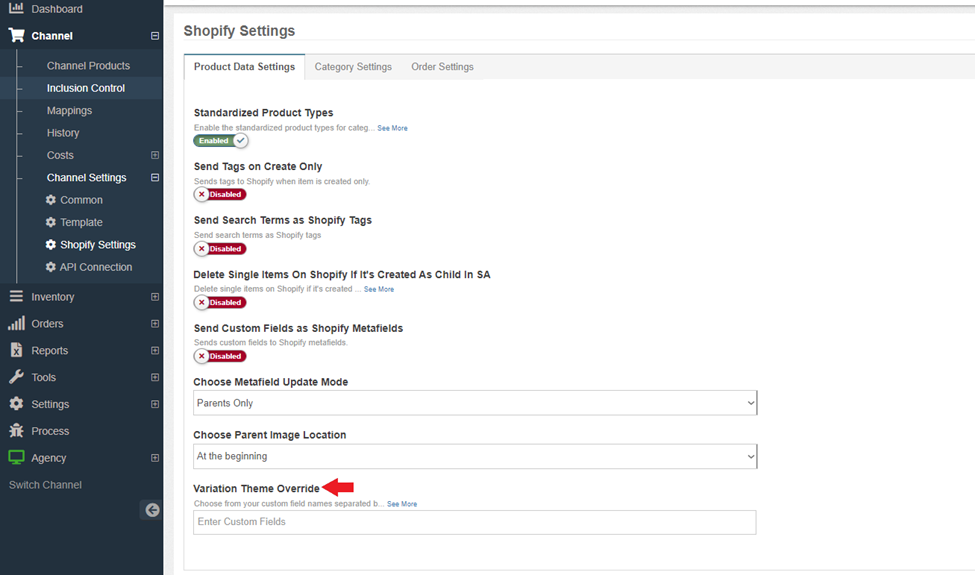Click the Process bug icon
The image size is (975, 575).
coord(16,430)
